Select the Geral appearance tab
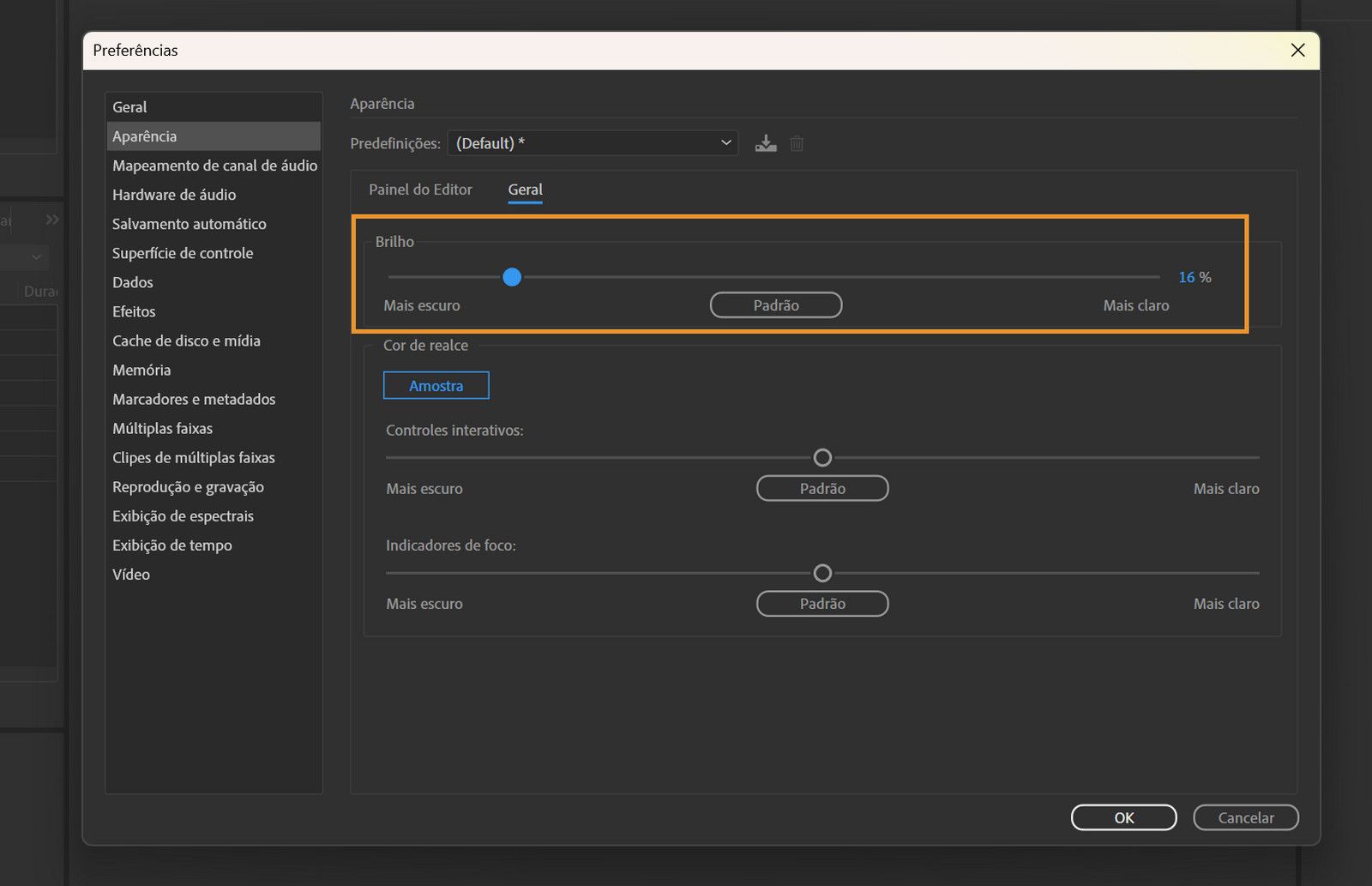Viewport: 1372px width, 886px height. pyautogui.click(x=525, y=190)
